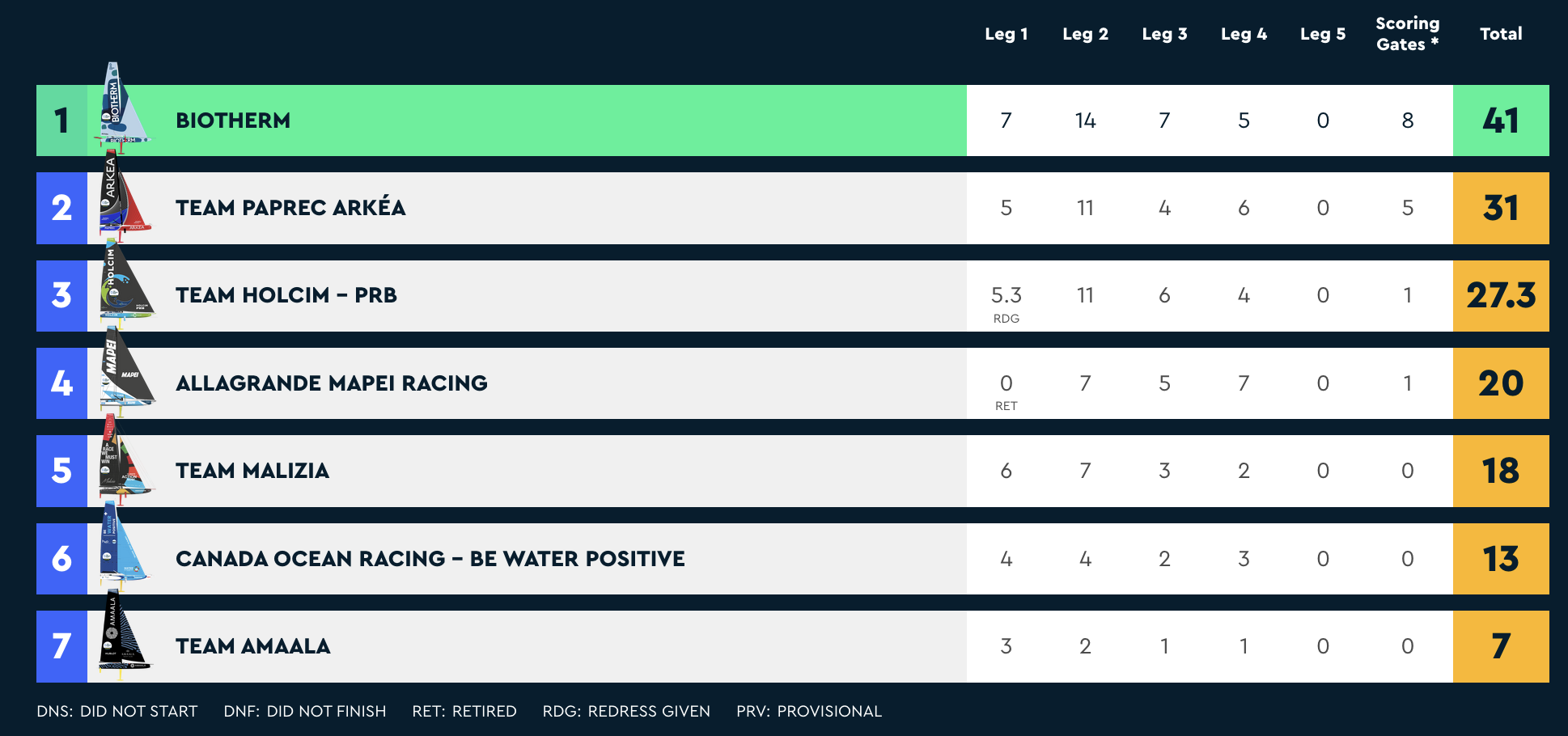Open TEAM HOLCIM – PRB team entry
Image resolution: width=1568 pixels, height=736 pixels.
pyautogui.click(x=286, y=295)
